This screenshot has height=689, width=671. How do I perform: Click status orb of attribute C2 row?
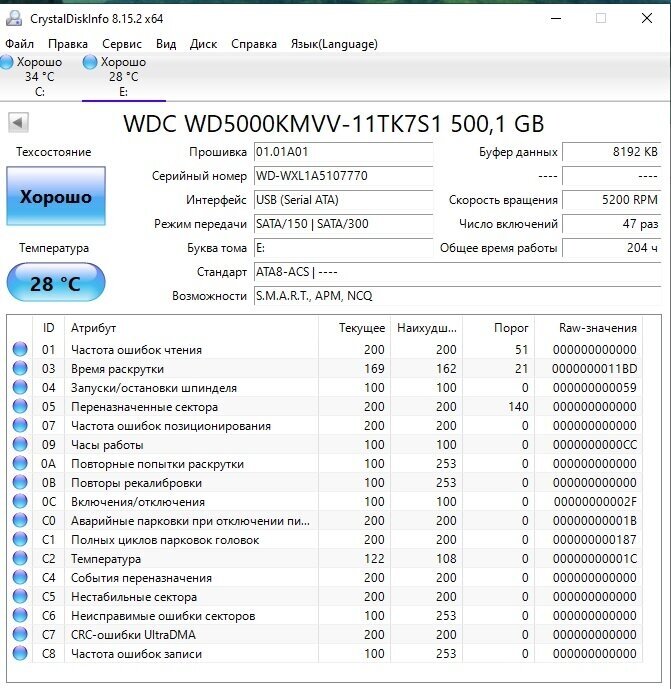click(20, 558)
